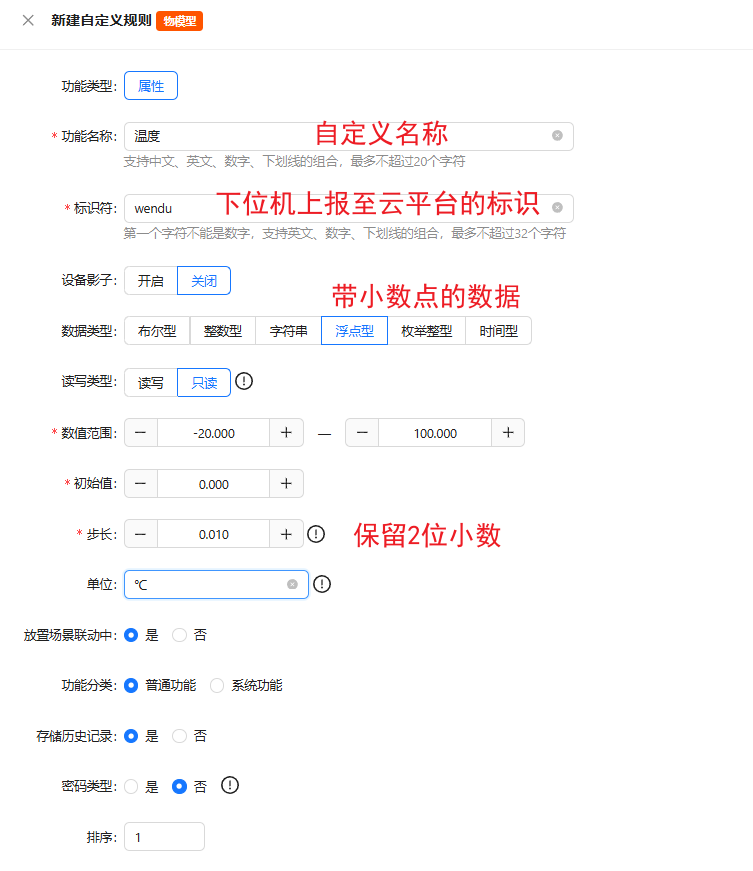Select 否 for 放置场景联动中
The width and height of the screenshot is (753, 871).
click(180, 635)
